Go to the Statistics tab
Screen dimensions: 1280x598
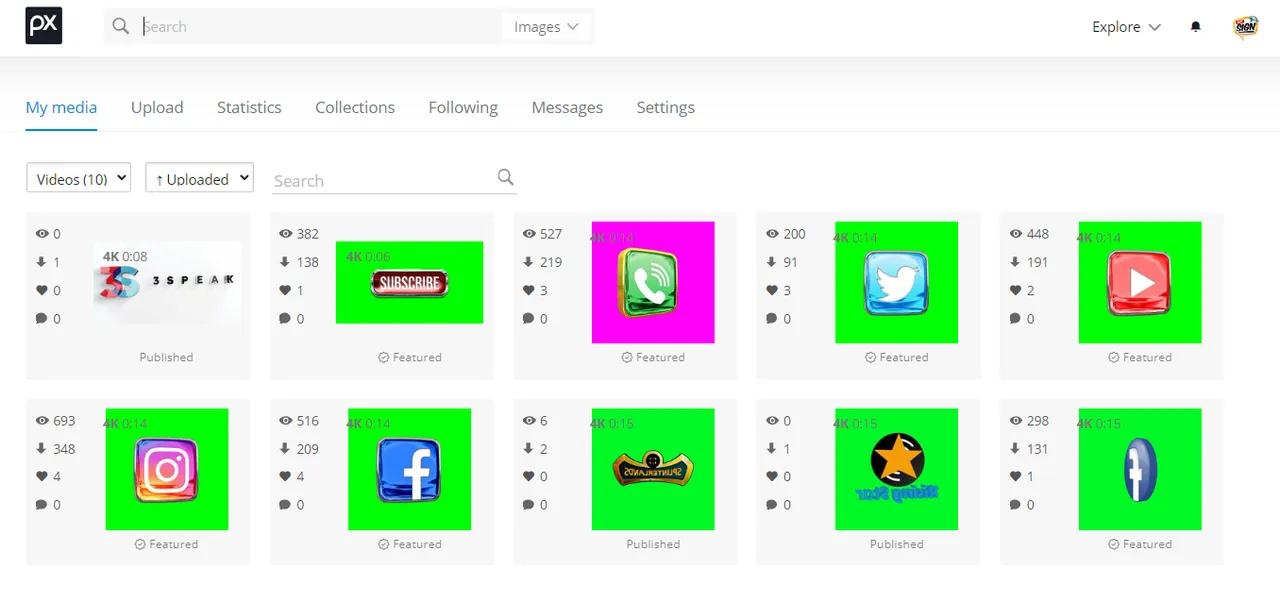249,107
